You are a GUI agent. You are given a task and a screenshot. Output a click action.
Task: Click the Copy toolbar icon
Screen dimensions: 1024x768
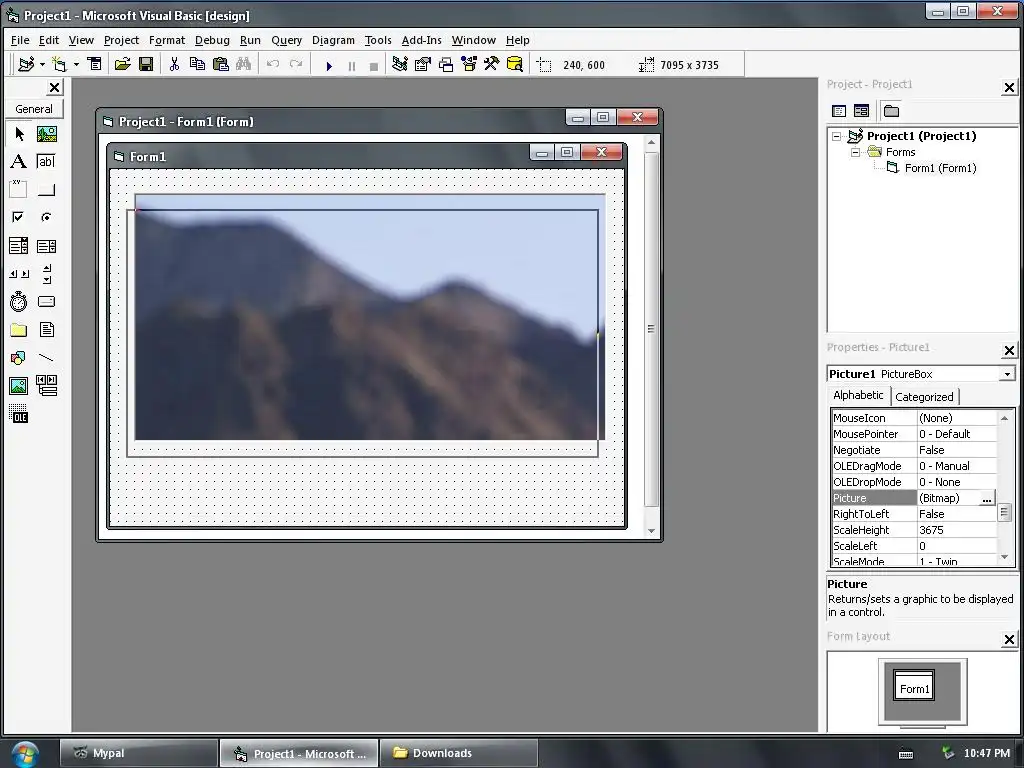click(197, 64)
